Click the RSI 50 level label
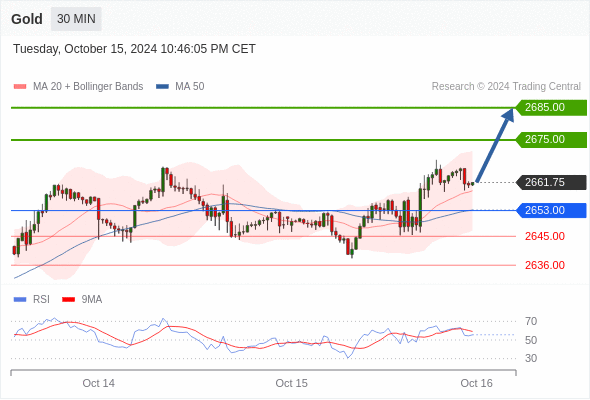The image size is (590, 400). coord(531,340)
